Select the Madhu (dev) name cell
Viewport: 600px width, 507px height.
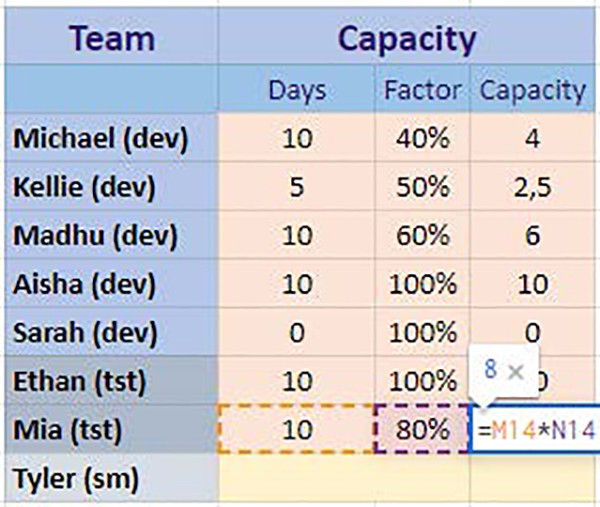96,236
